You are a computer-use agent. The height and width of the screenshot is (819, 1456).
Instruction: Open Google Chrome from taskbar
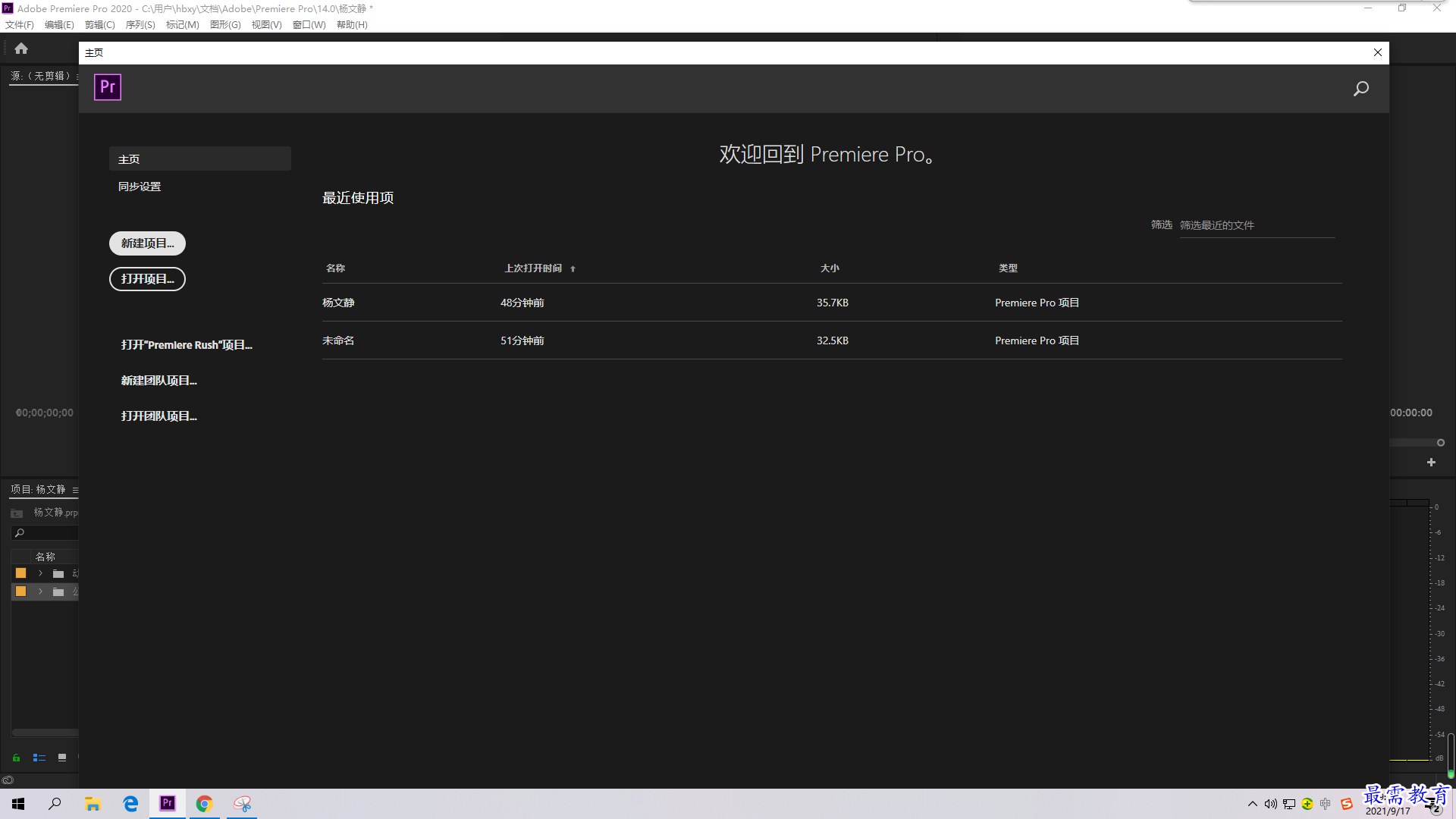point(204,804)
